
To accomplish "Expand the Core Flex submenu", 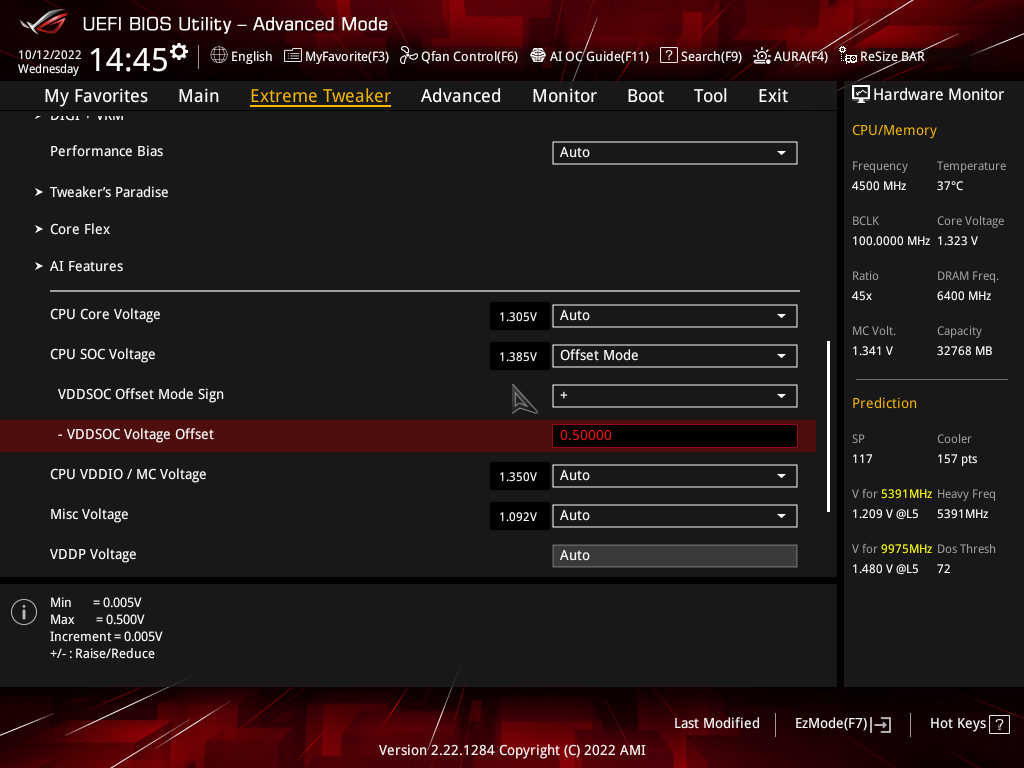I will [x=80, y=229].
